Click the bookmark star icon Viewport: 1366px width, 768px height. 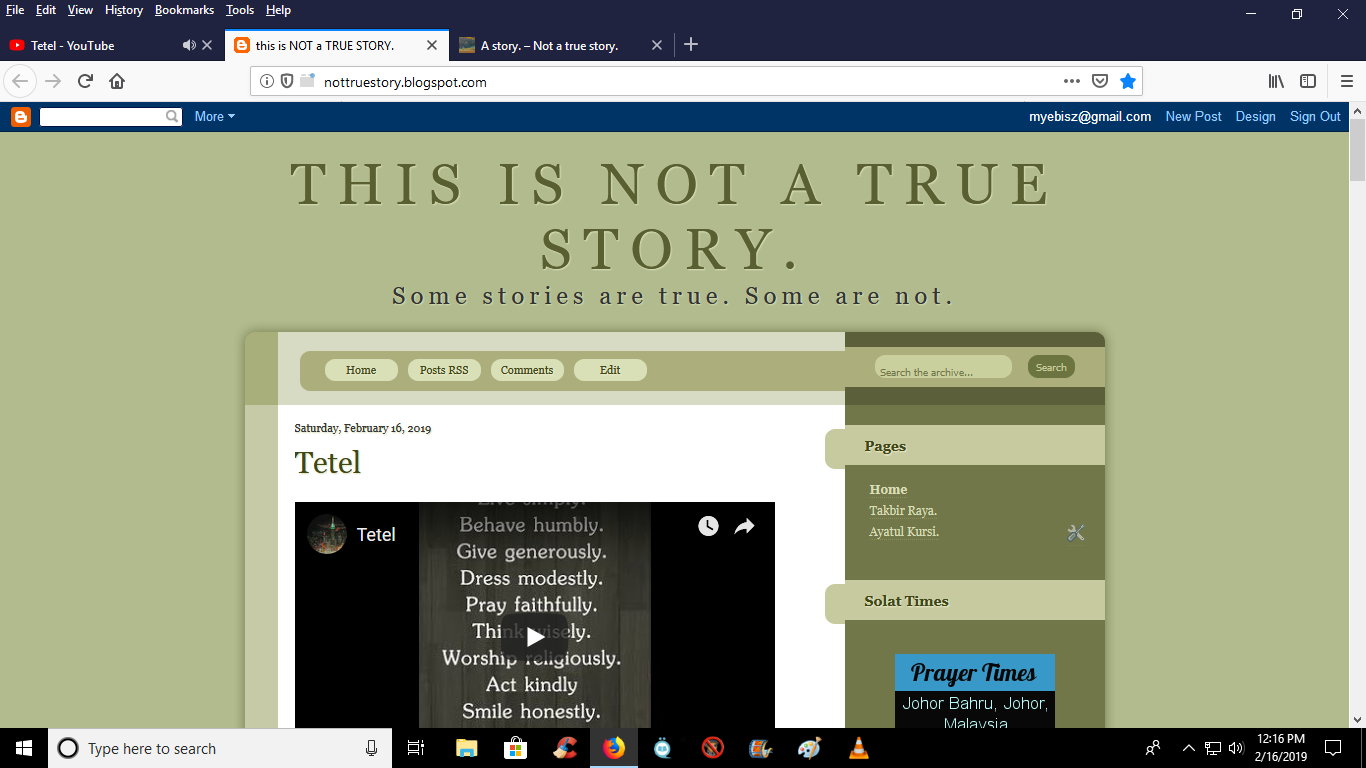1128,82
